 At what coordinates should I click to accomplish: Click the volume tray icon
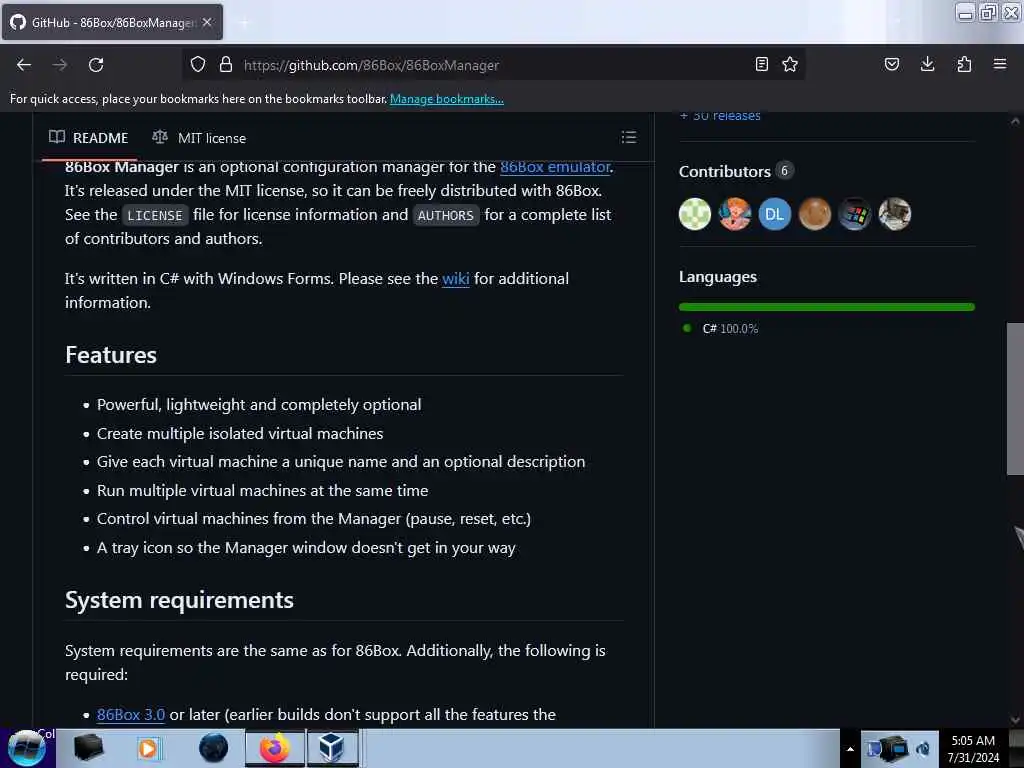point(923,748)
